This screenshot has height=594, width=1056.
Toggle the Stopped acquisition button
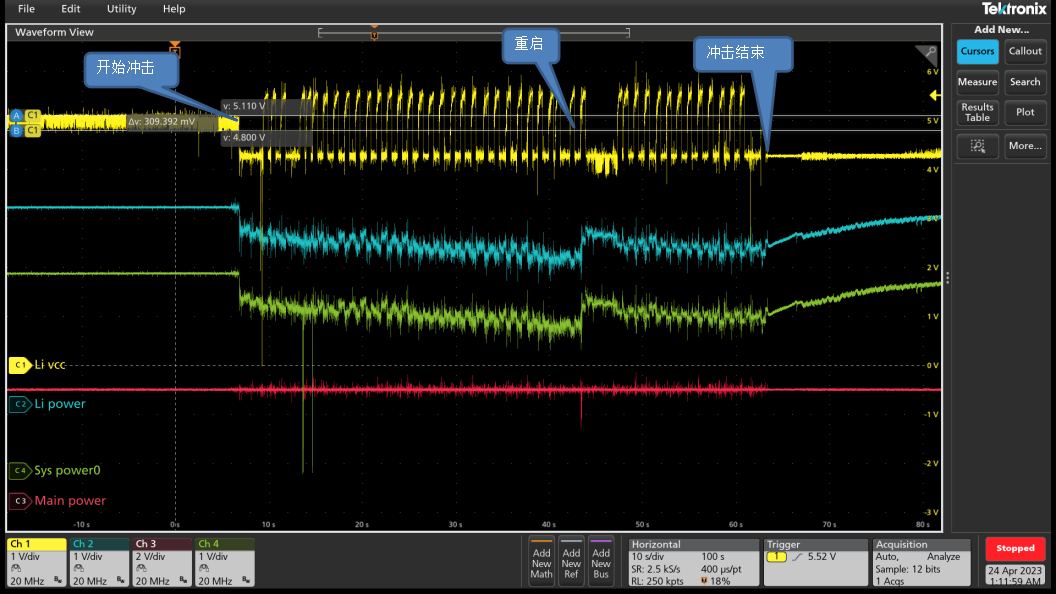point(1015,548)
